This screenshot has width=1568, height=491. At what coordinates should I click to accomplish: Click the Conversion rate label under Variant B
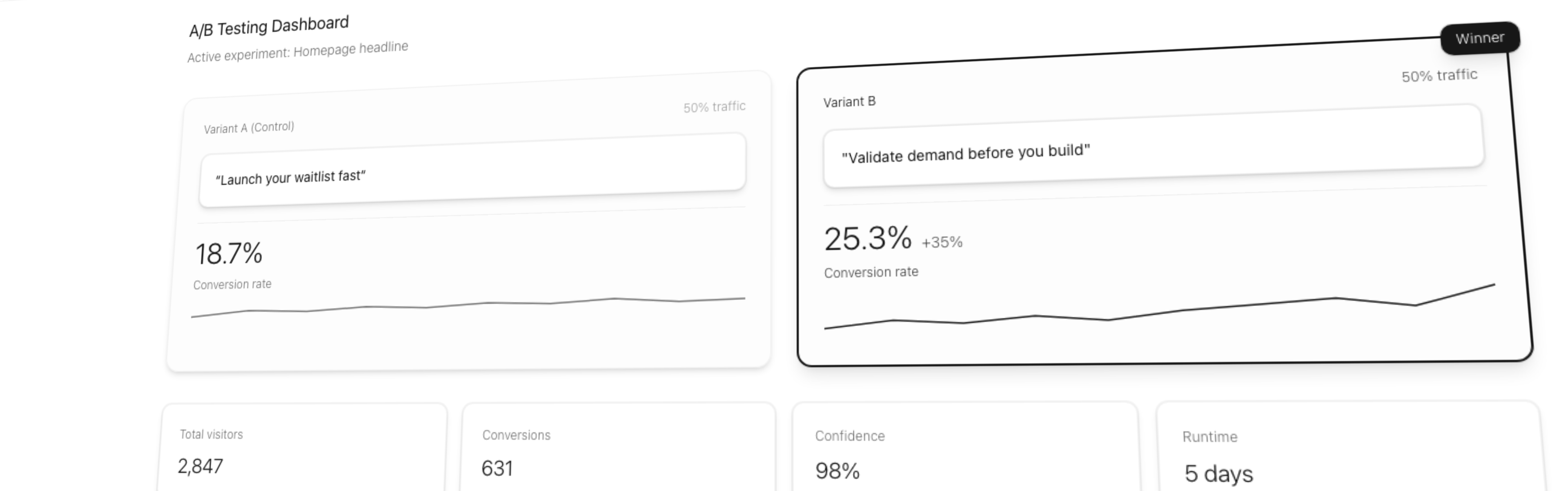point(871,272)
